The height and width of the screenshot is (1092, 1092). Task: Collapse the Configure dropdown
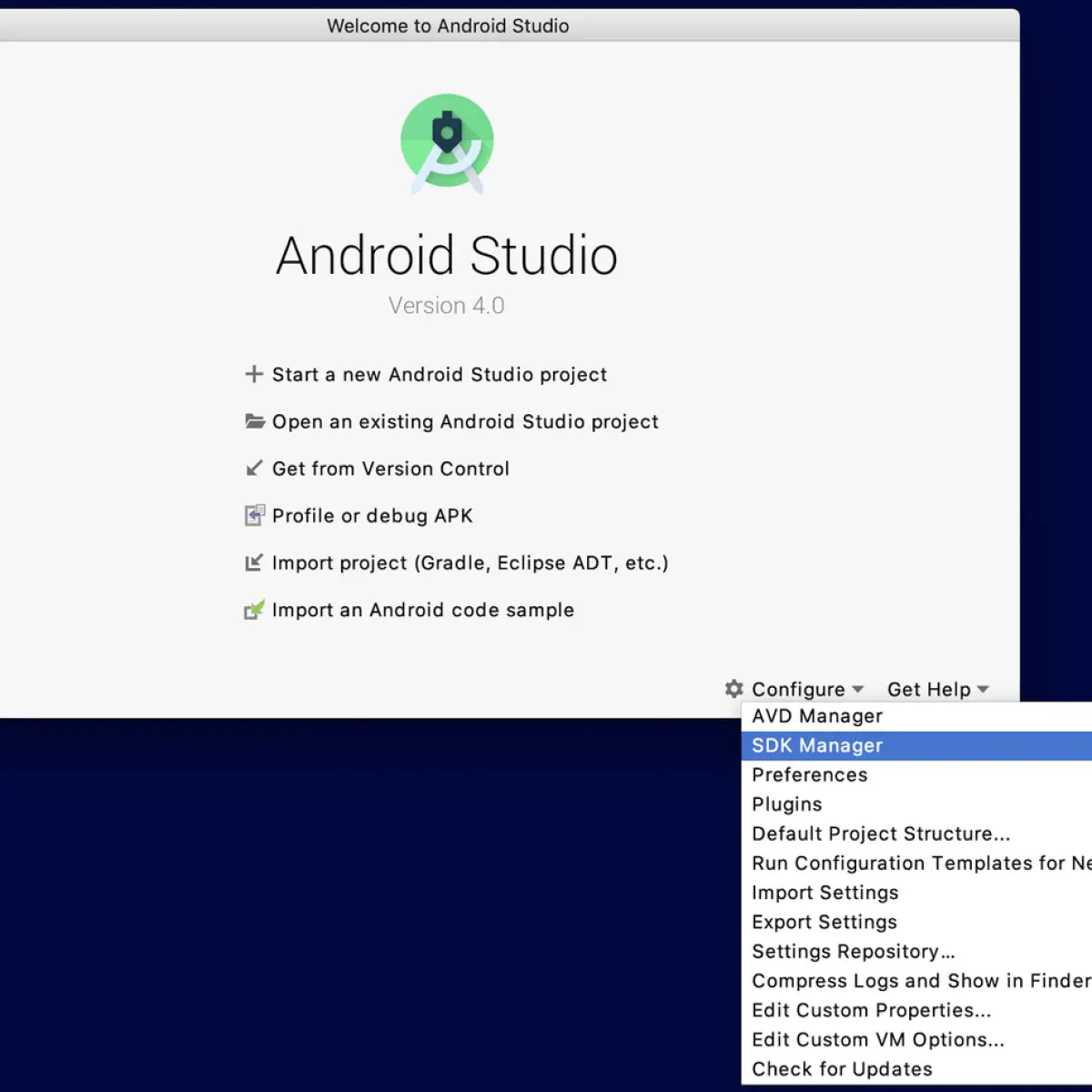click(x=807, y=690)
